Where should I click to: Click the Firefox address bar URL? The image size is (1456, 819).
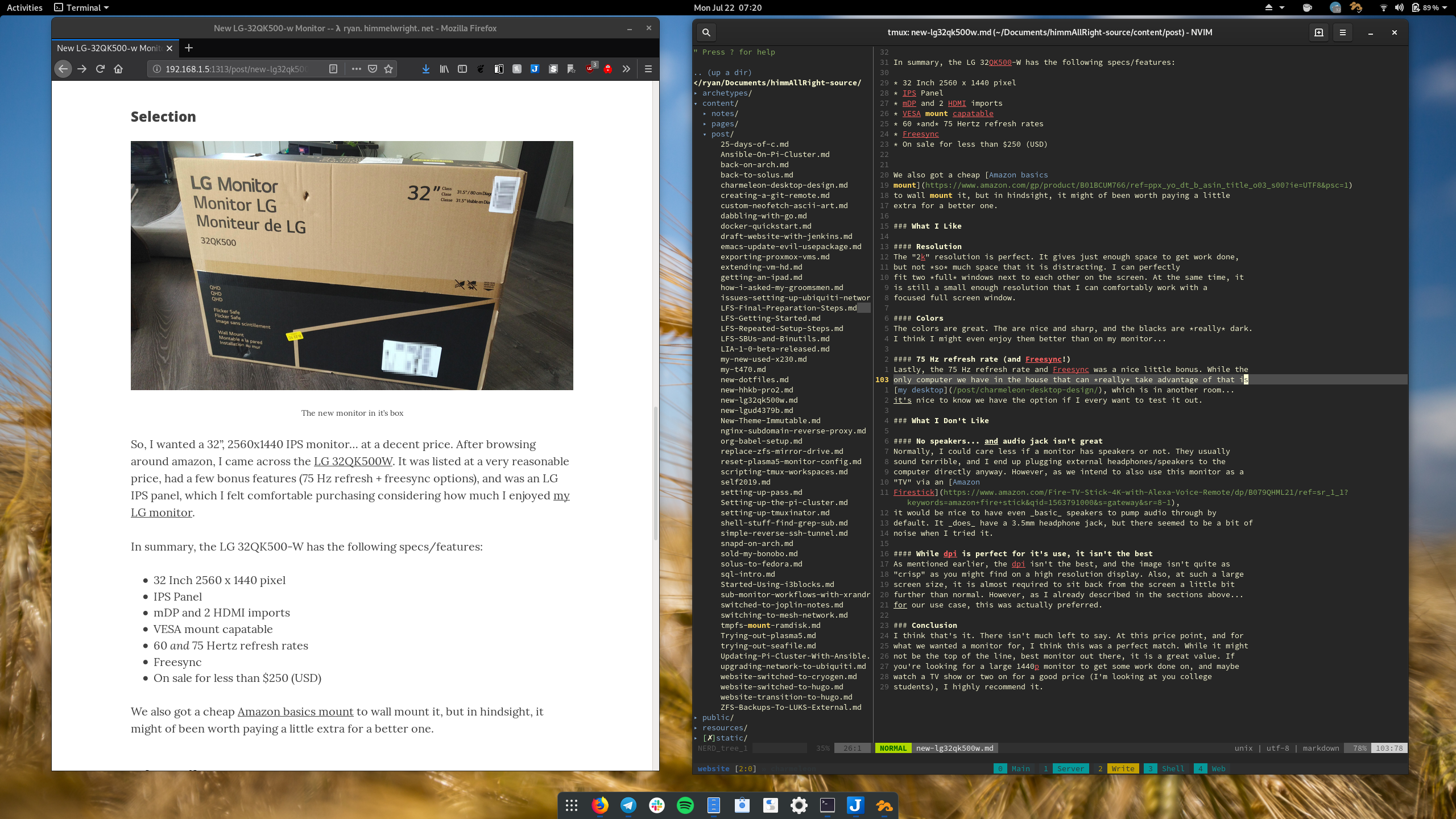236,69
